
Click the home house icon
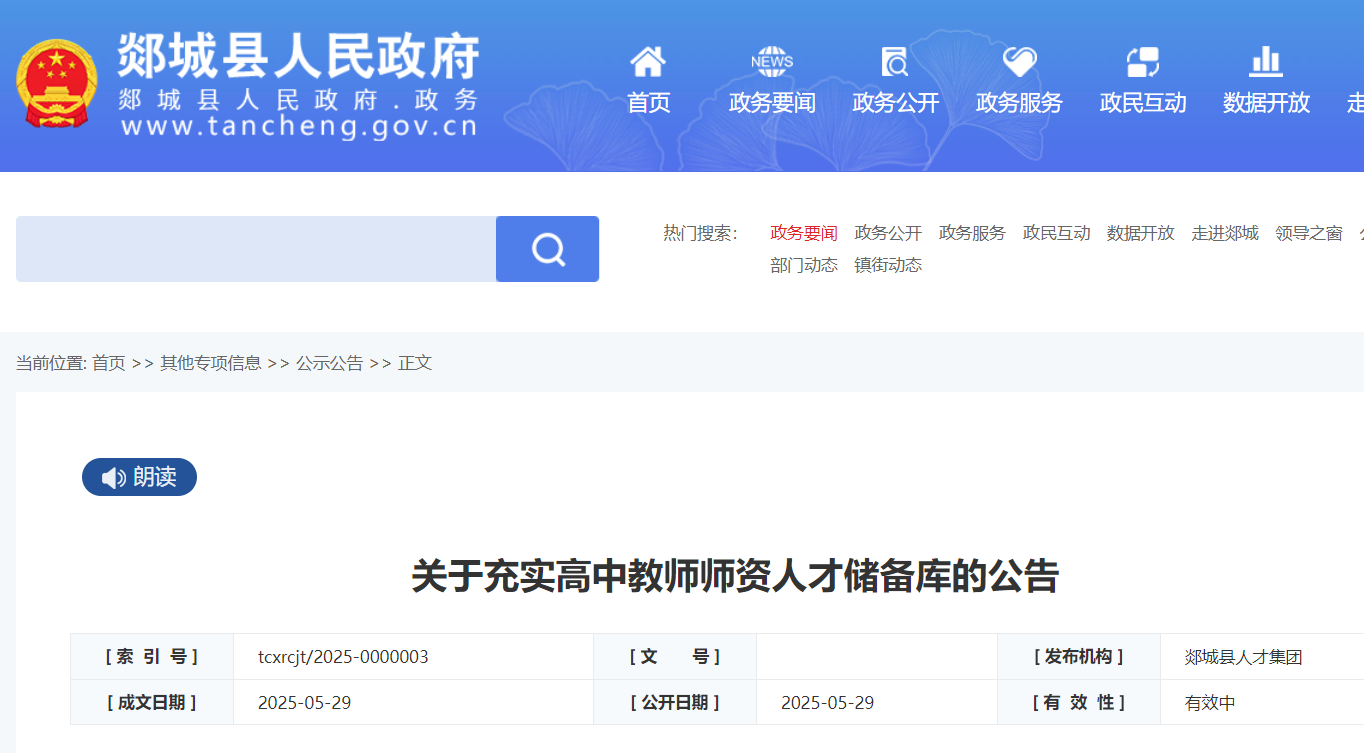tap(648, 62)
